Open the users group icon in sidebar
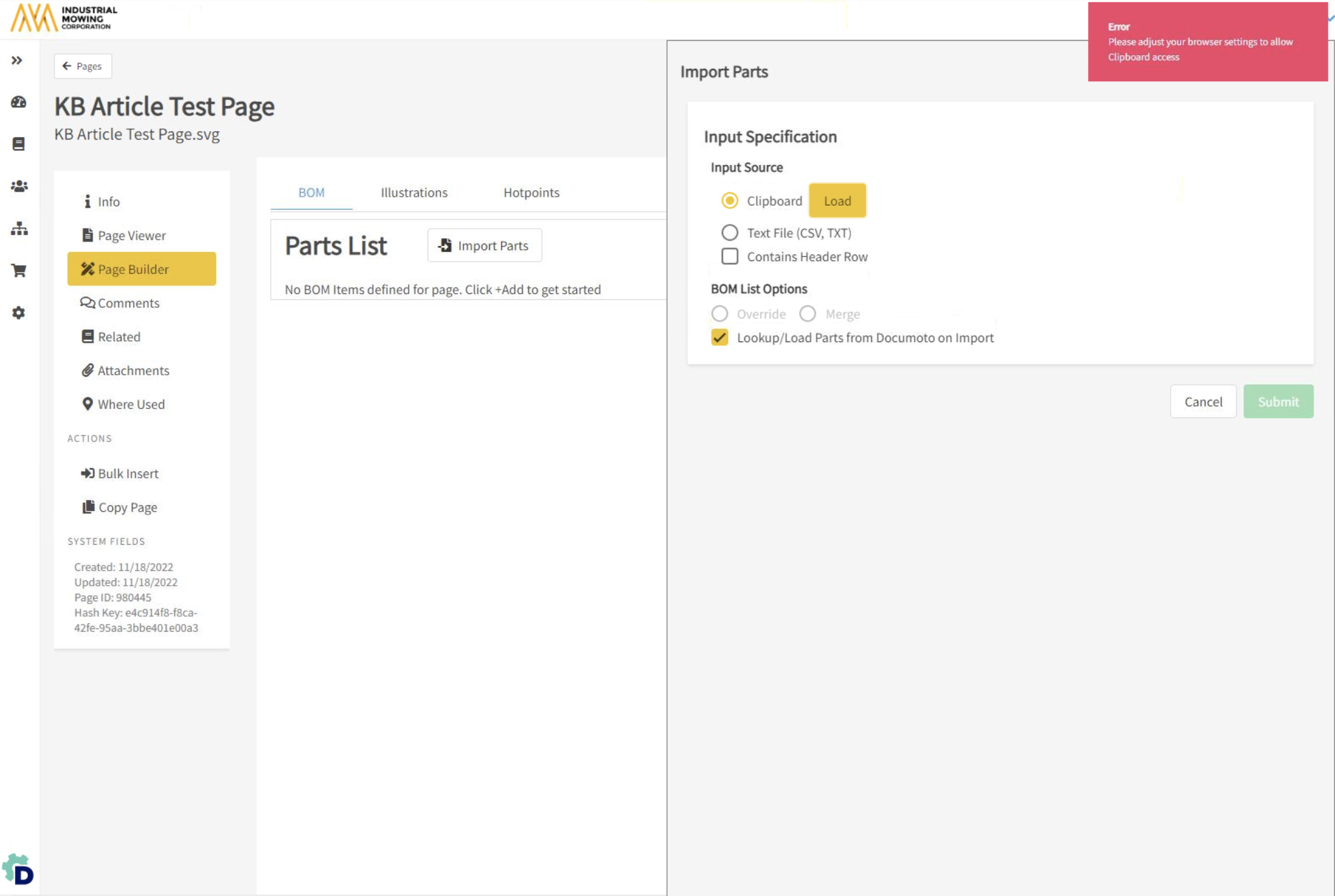This screenshot has width=1335, height=896. (x=19, y=186)
